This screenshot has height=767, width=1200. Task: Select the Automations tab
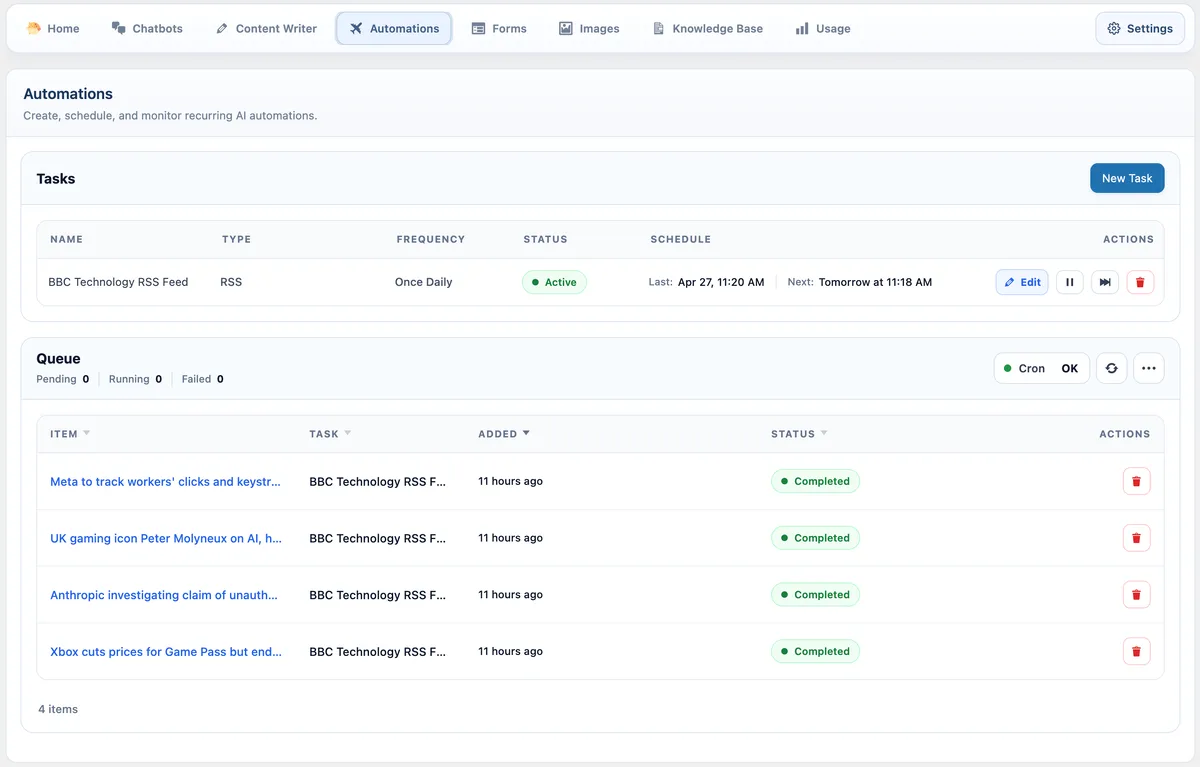click(394, 29)
